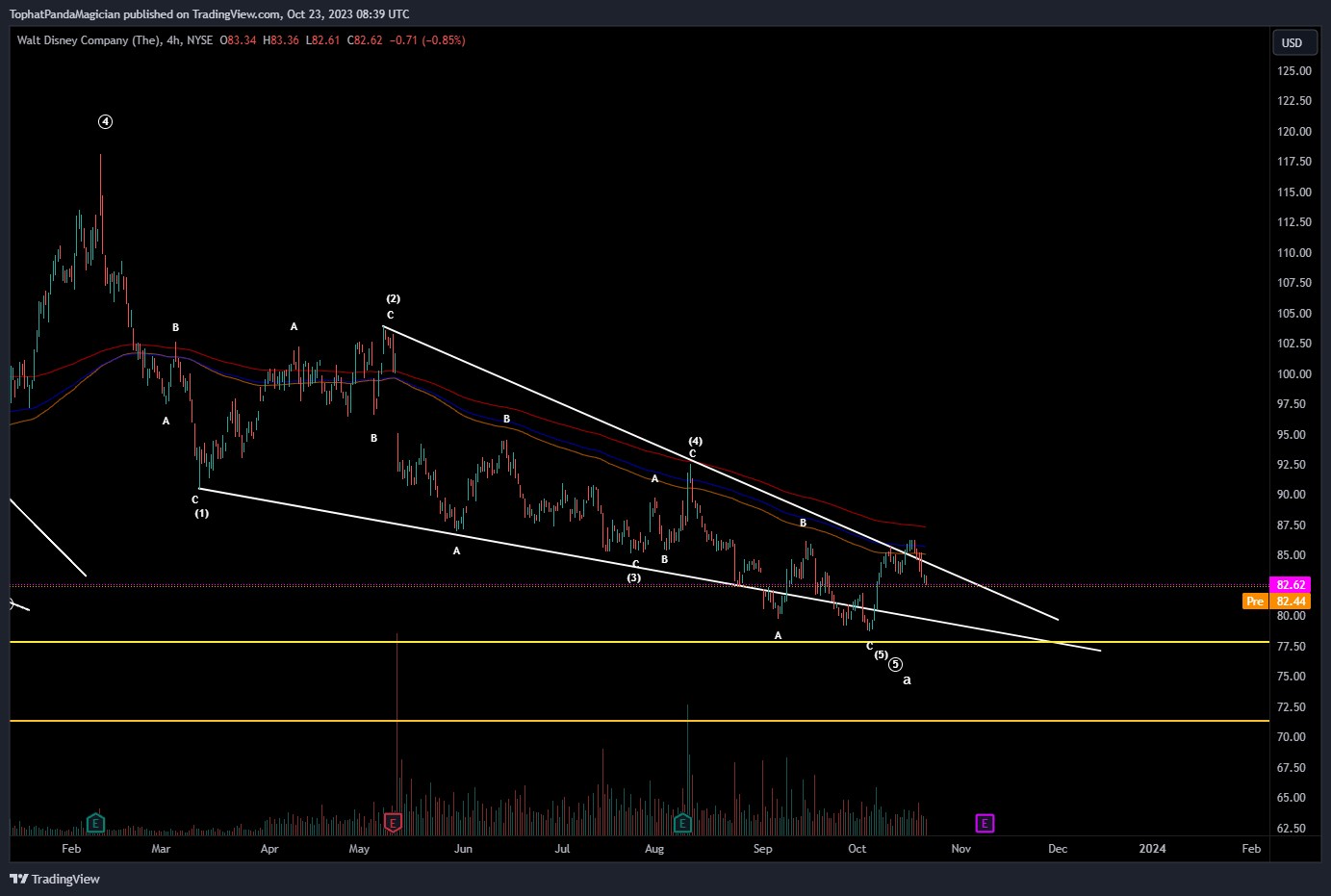This screenshot has height=896, width=1331.
Task: Click the Oct label on the time axis
Action: pyautogui.click(x=857, y=849)
